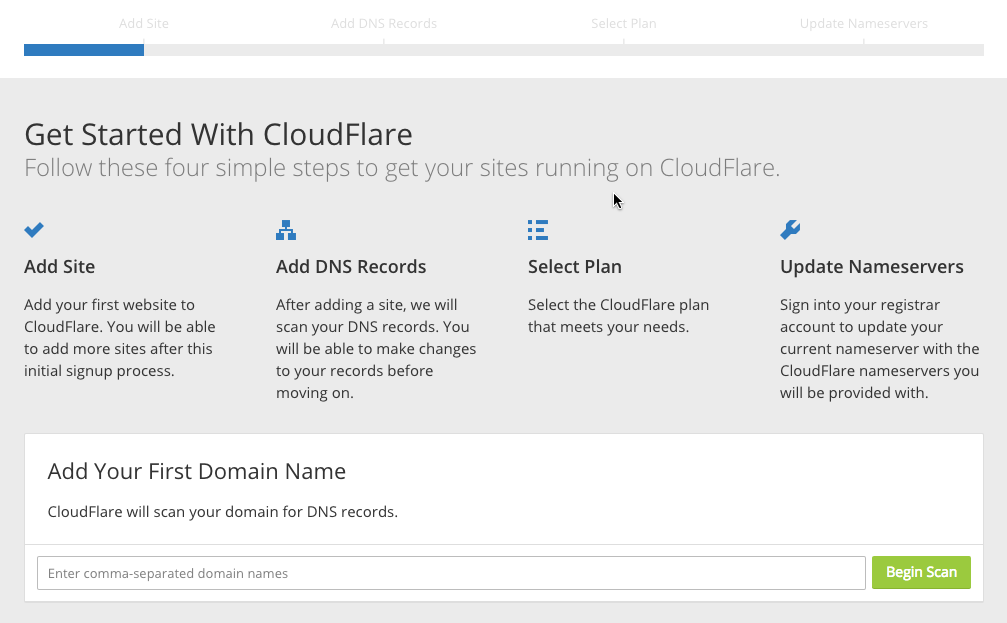Viewport: 1007px width, 623px height.
Task: Click the Select Plan list icon
Action: [x=538, y=230]
